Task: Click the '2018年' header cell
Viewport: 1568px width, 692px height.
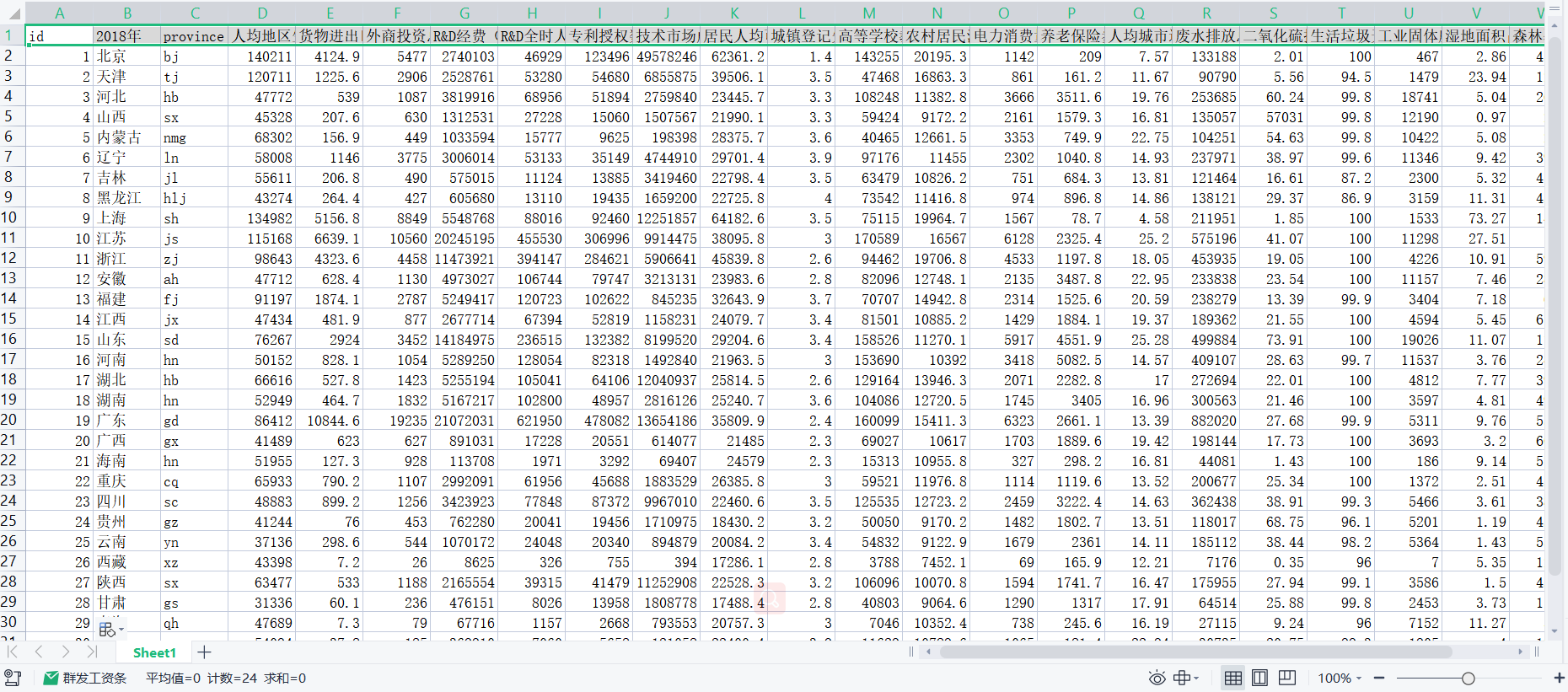Action: (127, 35)
